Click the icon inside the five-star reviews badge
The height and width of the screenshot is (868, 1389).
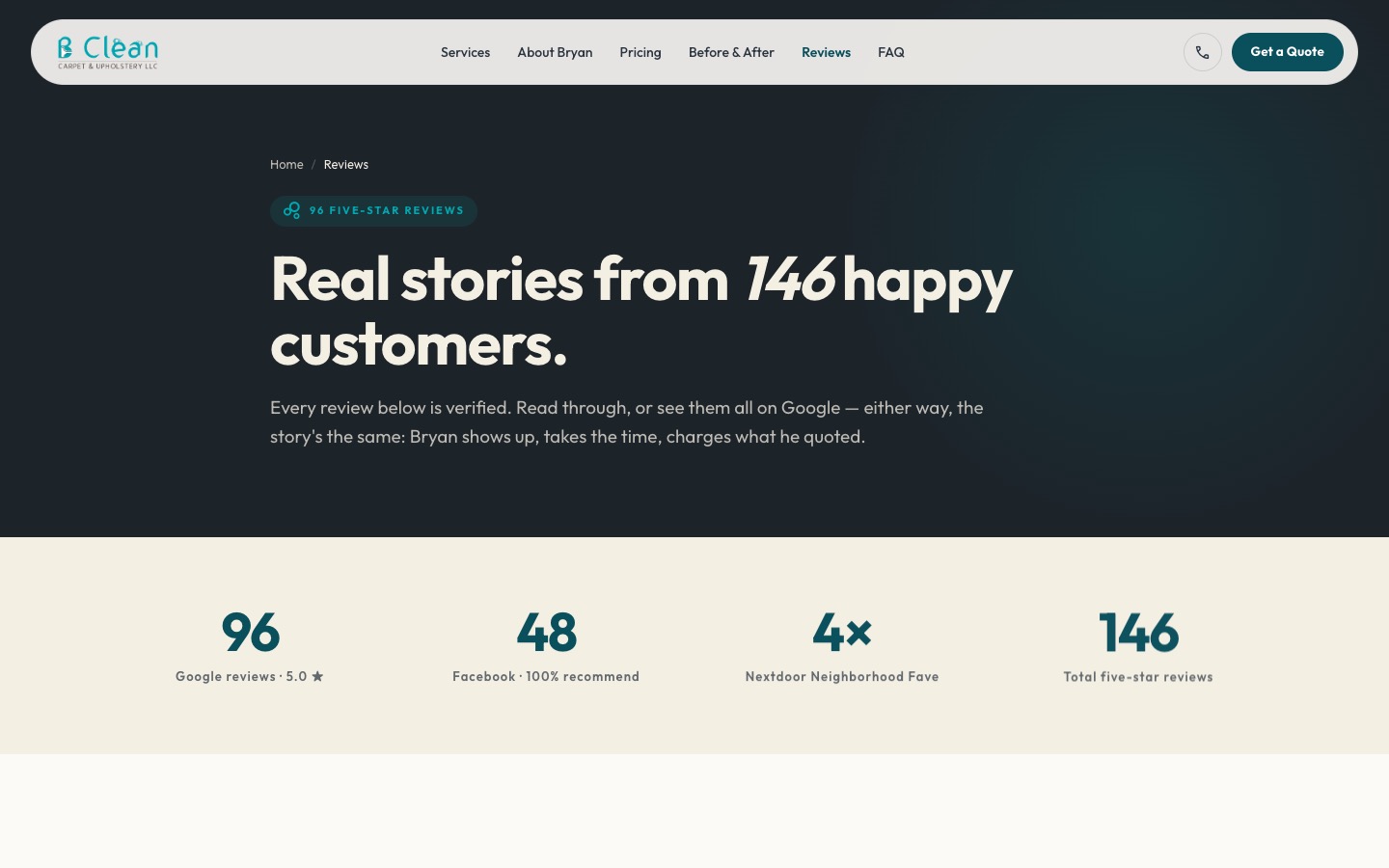point(291,210)
